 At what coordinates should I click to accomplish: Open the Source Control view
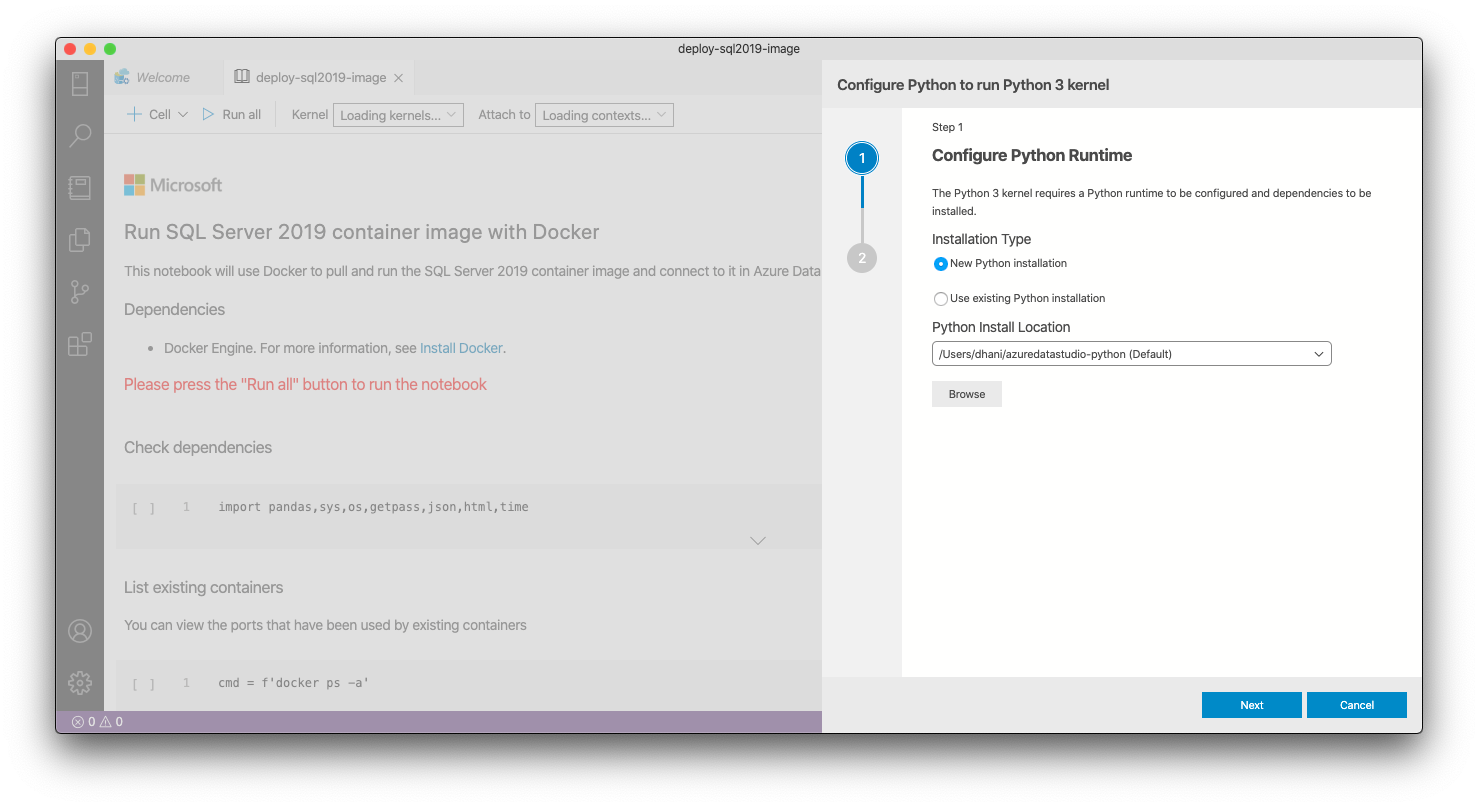[80, 292]
